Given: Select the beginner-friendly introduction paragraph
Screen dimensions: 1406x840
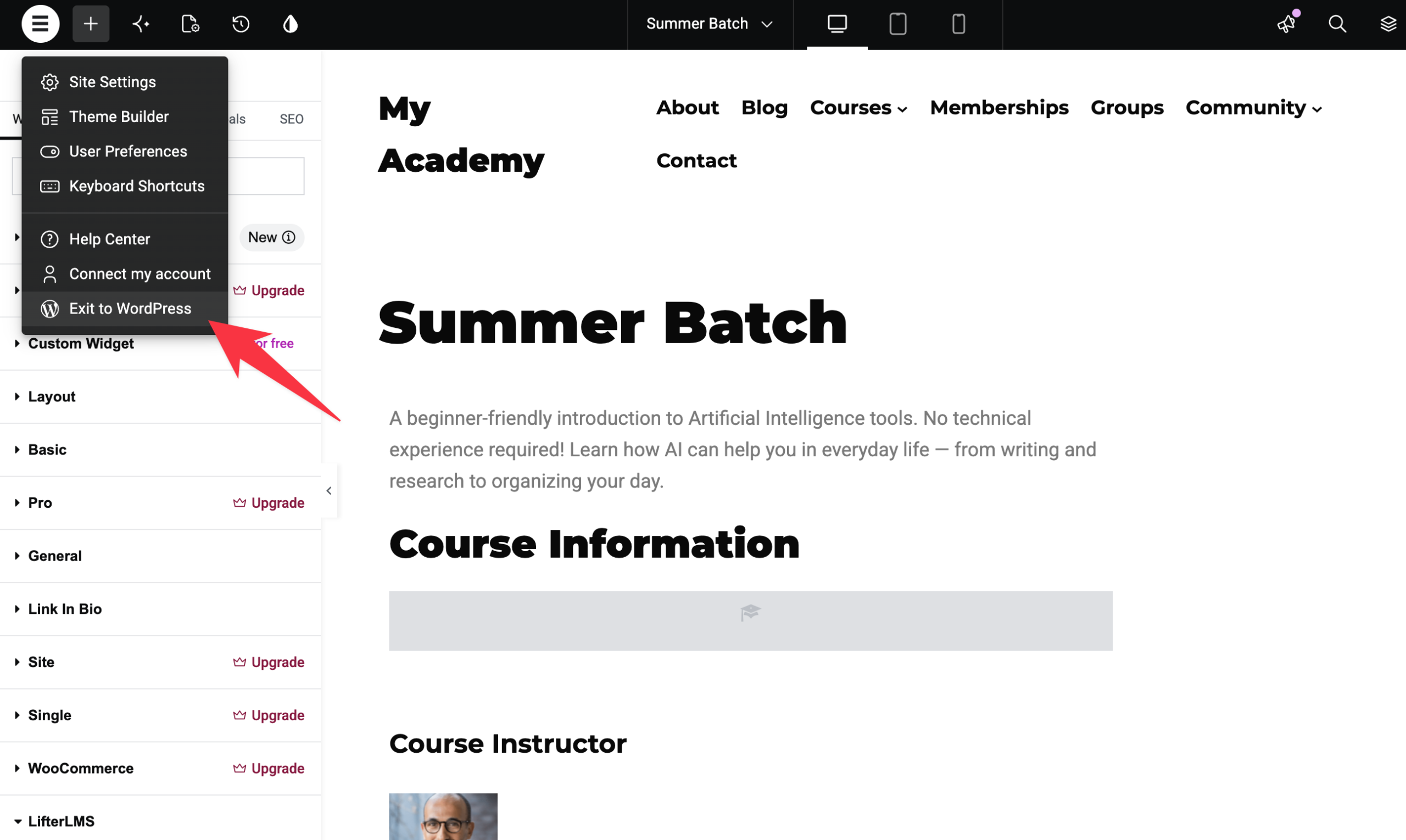Looking at the screenshot, I should click(x=743, y=450).
